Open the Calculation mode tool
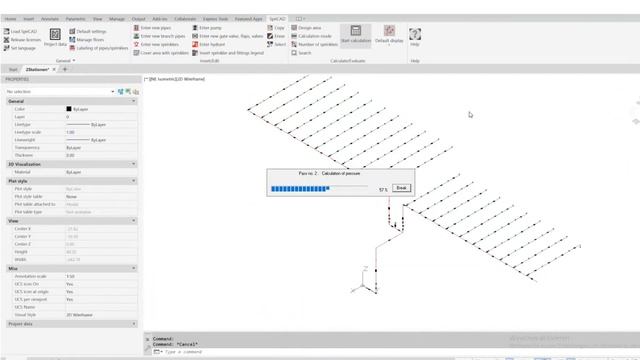The image size is (640, 360). click(x=311, y=36)
